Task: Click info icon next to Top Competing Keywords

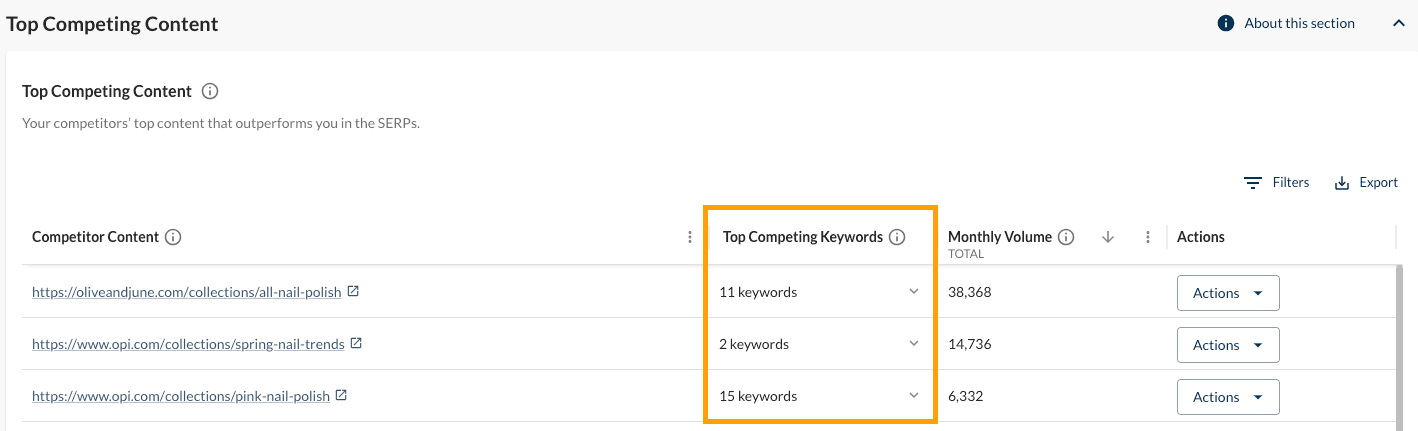Action: (x=897, y=237)
